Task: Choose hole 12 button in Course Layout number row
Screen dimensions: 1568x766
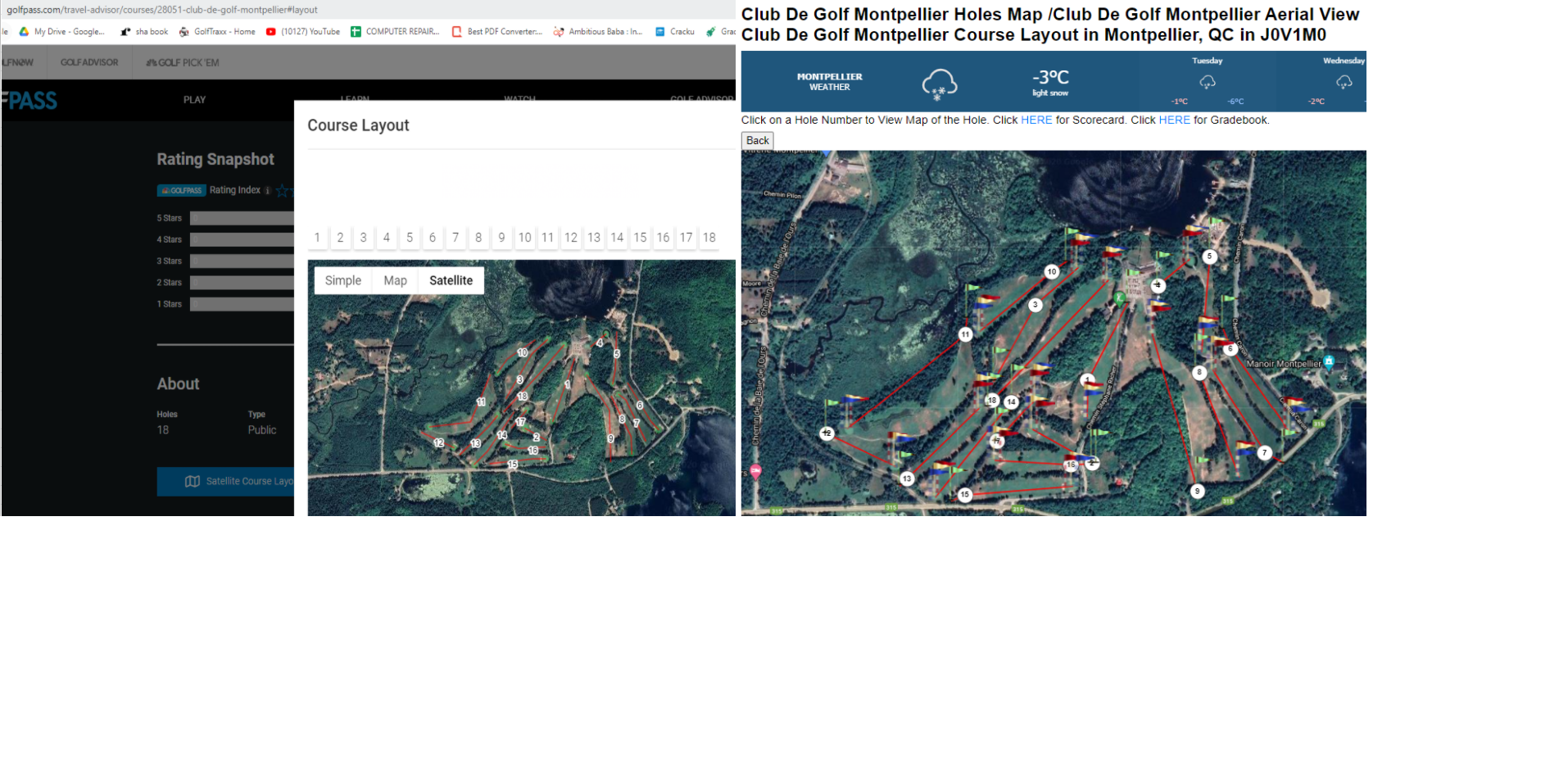Action: click(x=571, y=238)
